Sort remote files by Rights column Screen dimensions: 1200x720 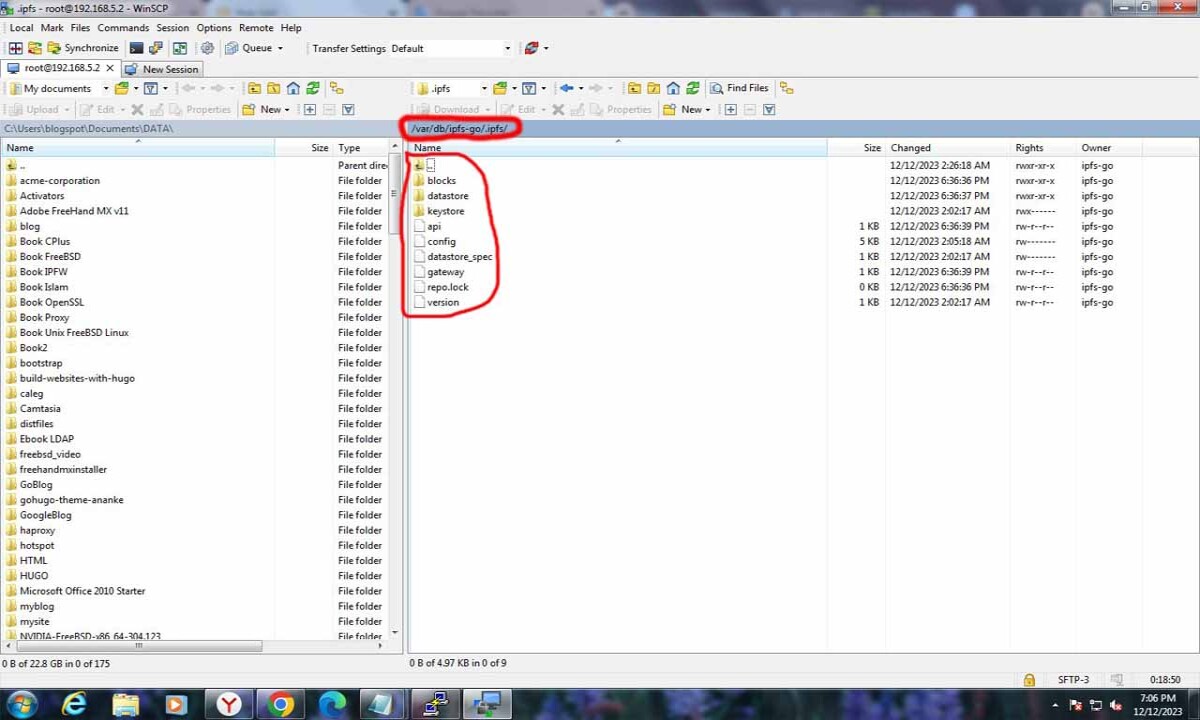1043,147
